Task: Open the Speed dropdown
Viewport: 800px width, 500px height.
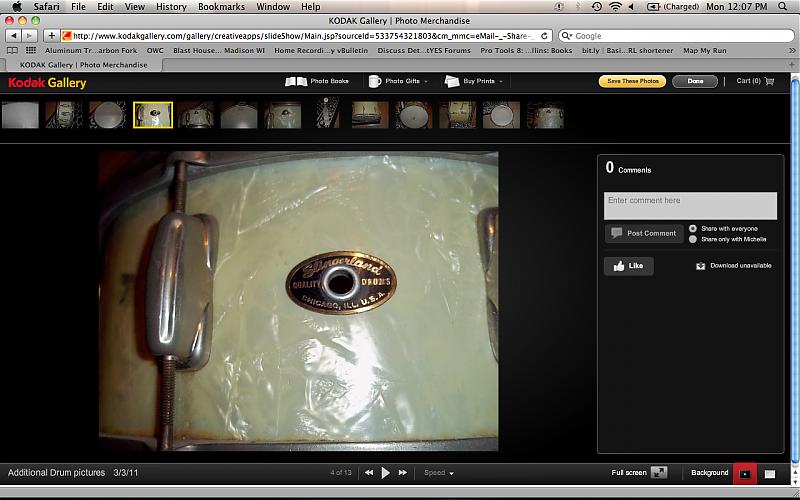Action: 438,473
